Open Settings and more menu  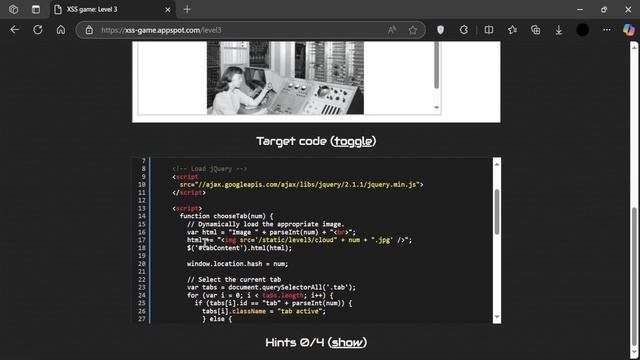point(607,30)
